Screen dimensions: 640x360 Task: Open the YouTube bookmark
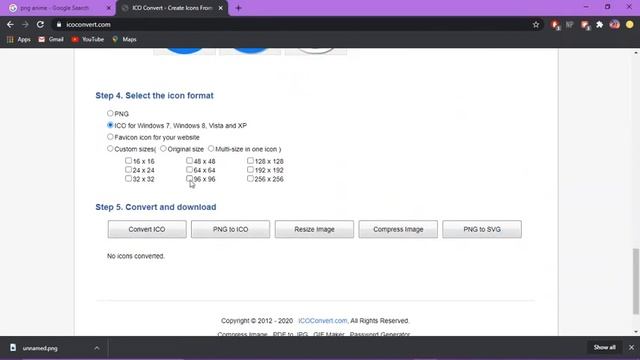[88, 40]
